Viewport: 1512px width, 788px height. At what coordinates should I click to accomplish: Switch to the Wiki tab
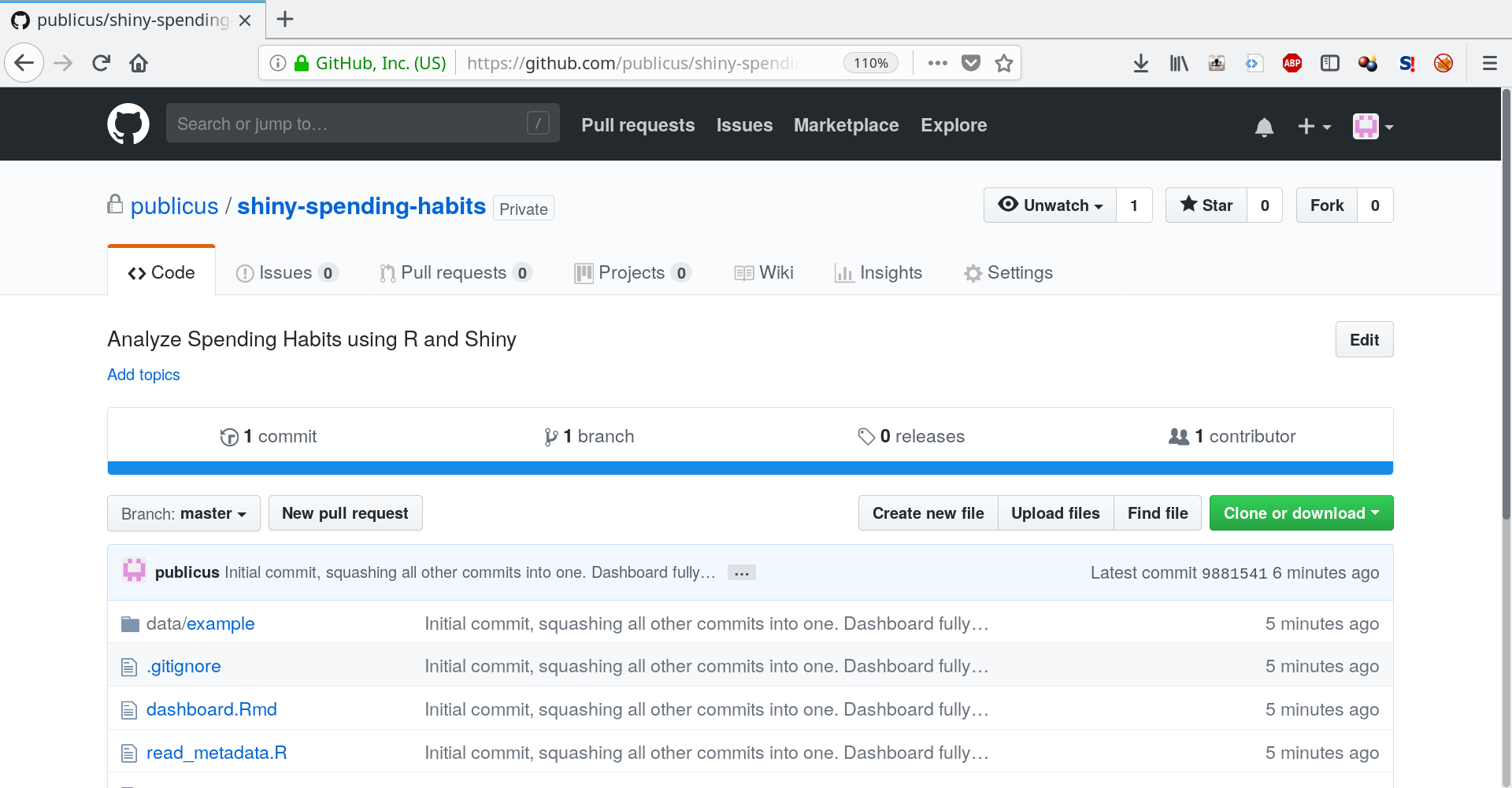[763, 272]
